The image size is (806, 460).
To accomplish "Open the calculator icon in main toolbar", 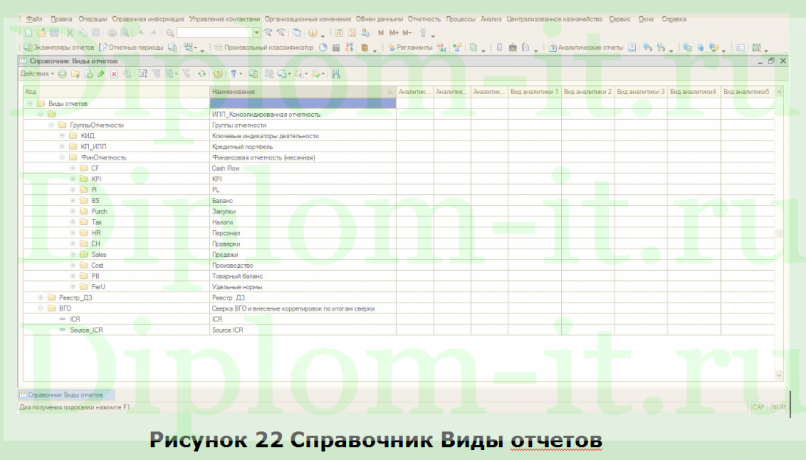I will click(339, 33).
